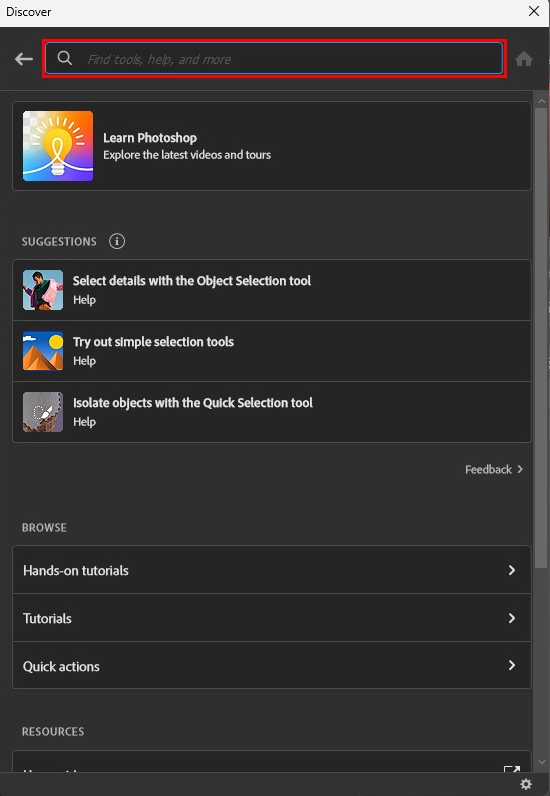Click the Learn Photoshop lightbulb thumbnail
Viewport: 550px width, 796px height.
coord(58,146)
